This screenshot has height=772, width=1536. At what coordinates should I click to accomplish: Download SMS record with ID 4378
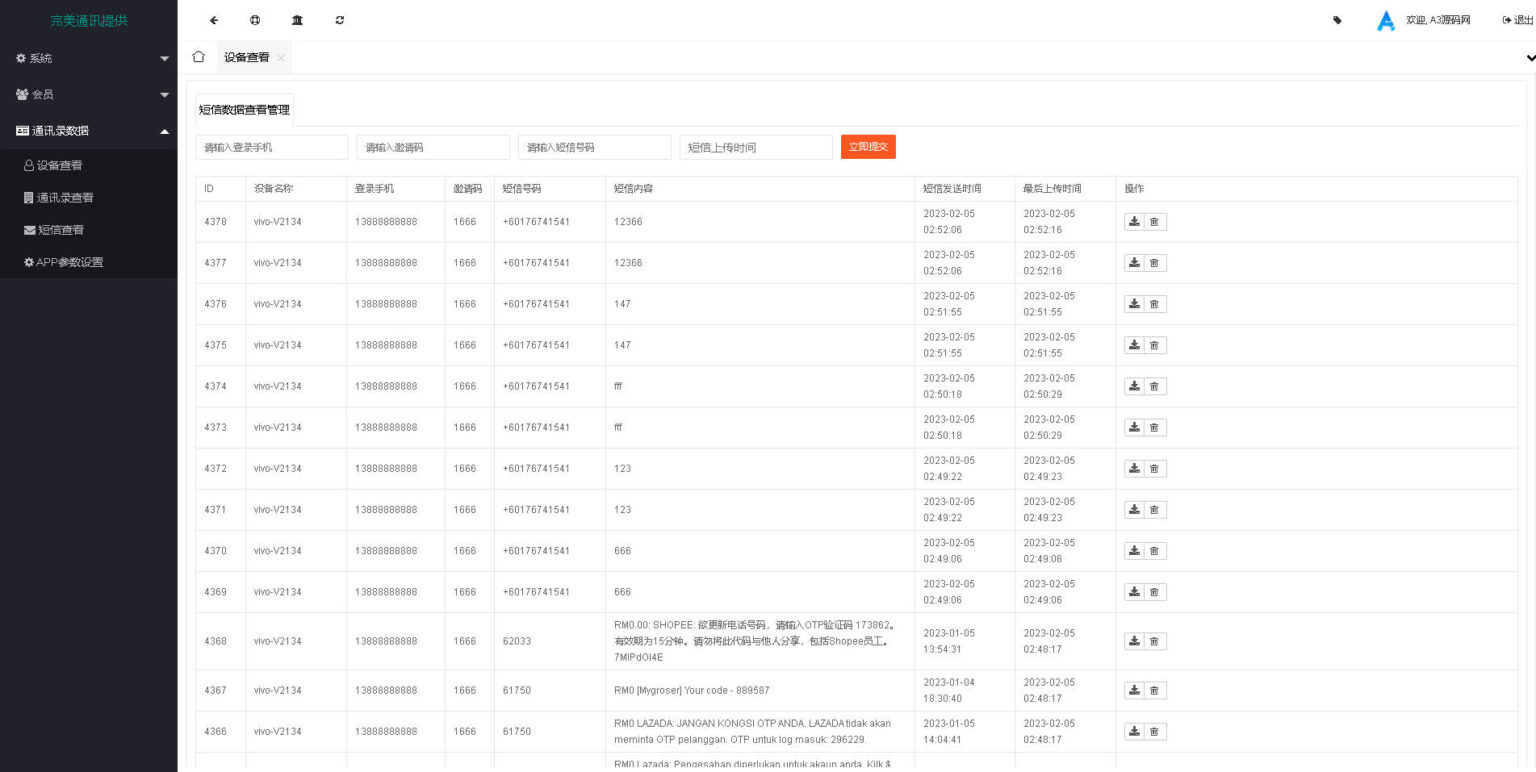click(1134, 222)
